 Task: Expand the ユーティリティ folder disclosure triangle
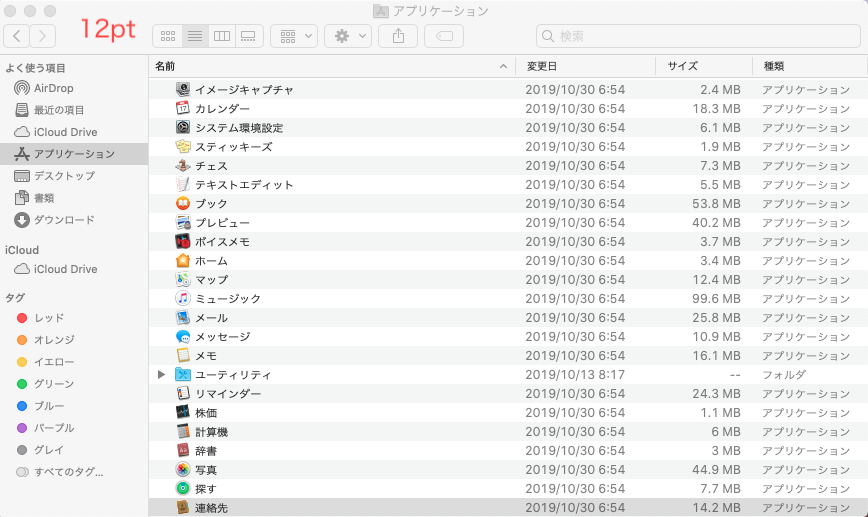(x=161, y=375)
